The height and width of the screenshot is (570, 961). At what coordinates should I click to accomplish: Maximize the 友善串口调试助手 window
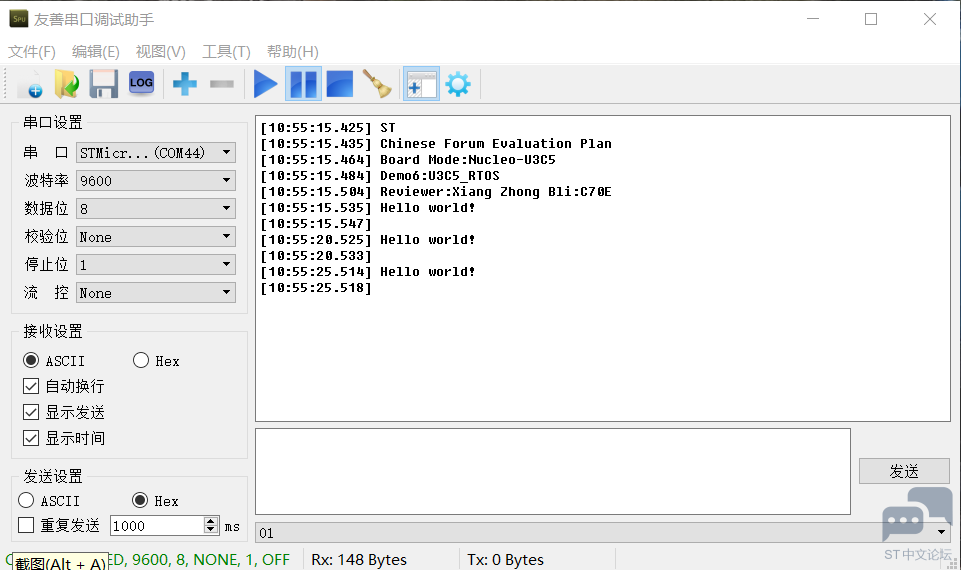coord(871,19)
